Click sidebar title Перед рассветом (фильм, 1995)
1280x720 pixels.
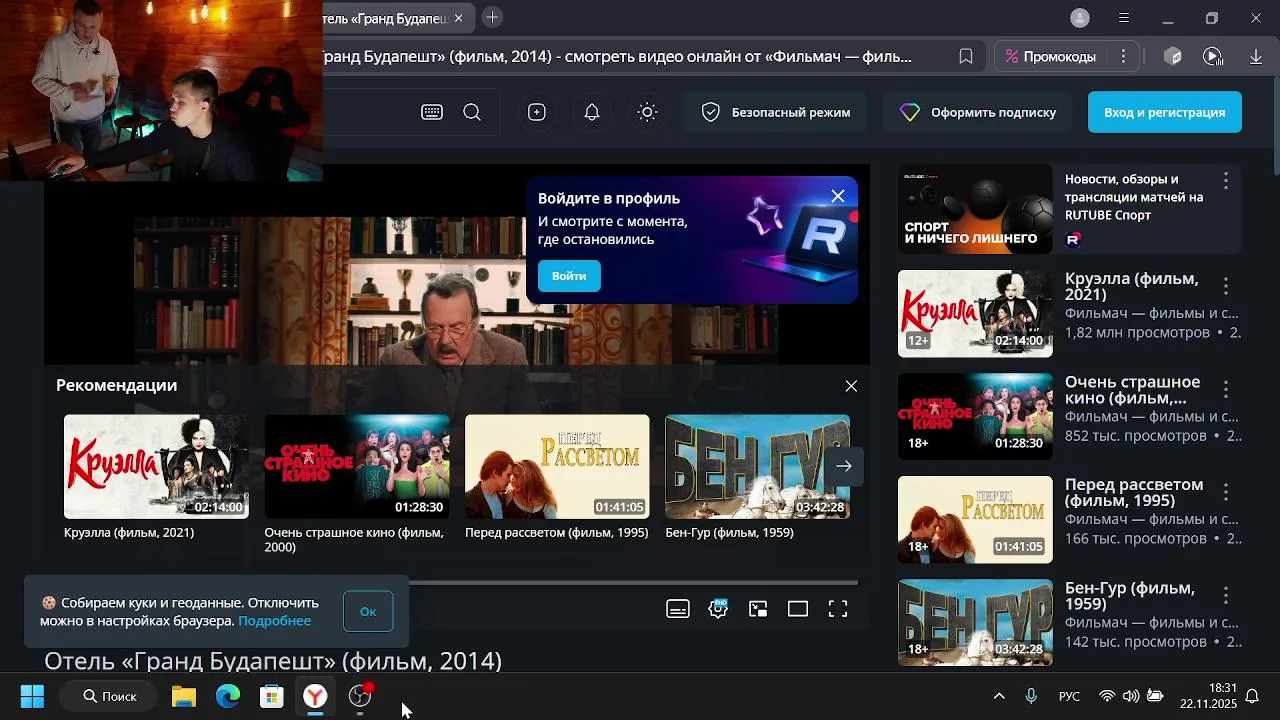click(1134, 492)
